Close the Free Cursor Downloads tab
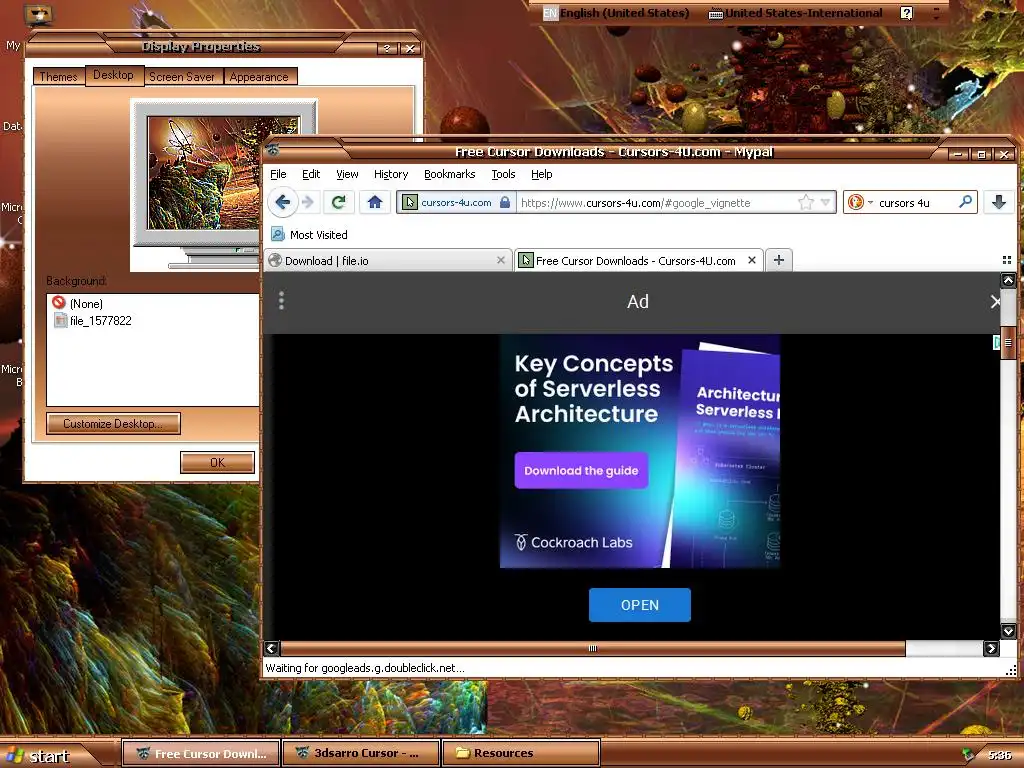 [x=752, y=260]
